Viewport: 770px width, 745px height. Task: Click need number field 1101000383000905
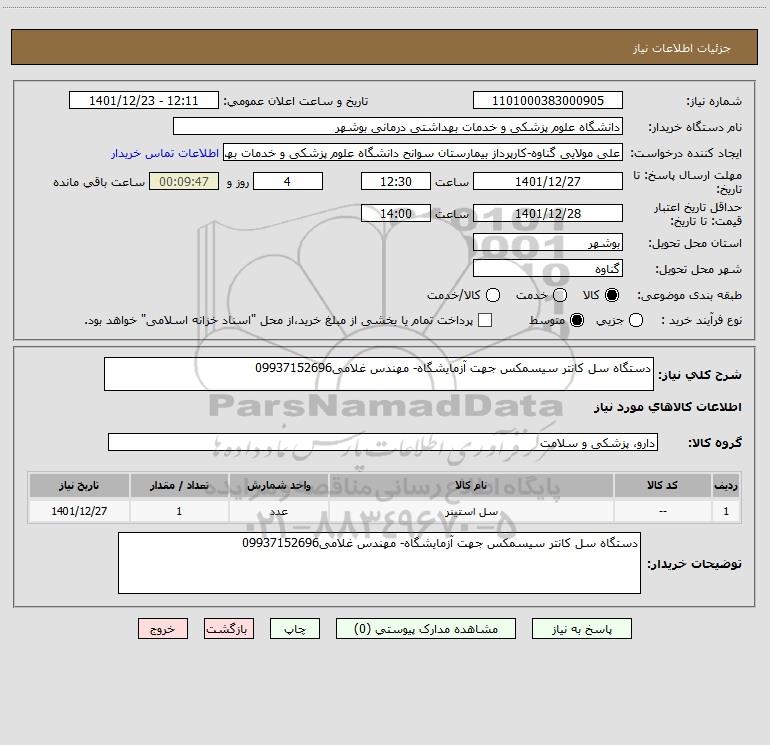548,101
